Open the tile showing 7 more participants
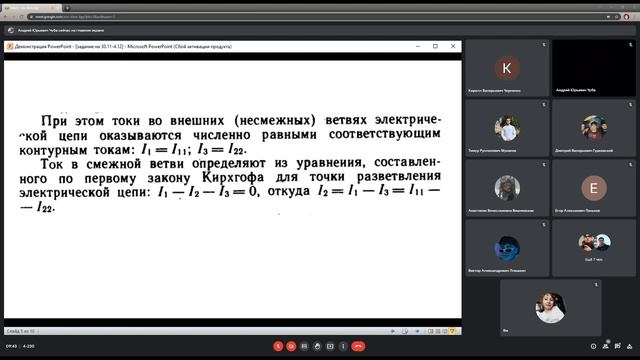The image size is (640, 360). [594, 248]
